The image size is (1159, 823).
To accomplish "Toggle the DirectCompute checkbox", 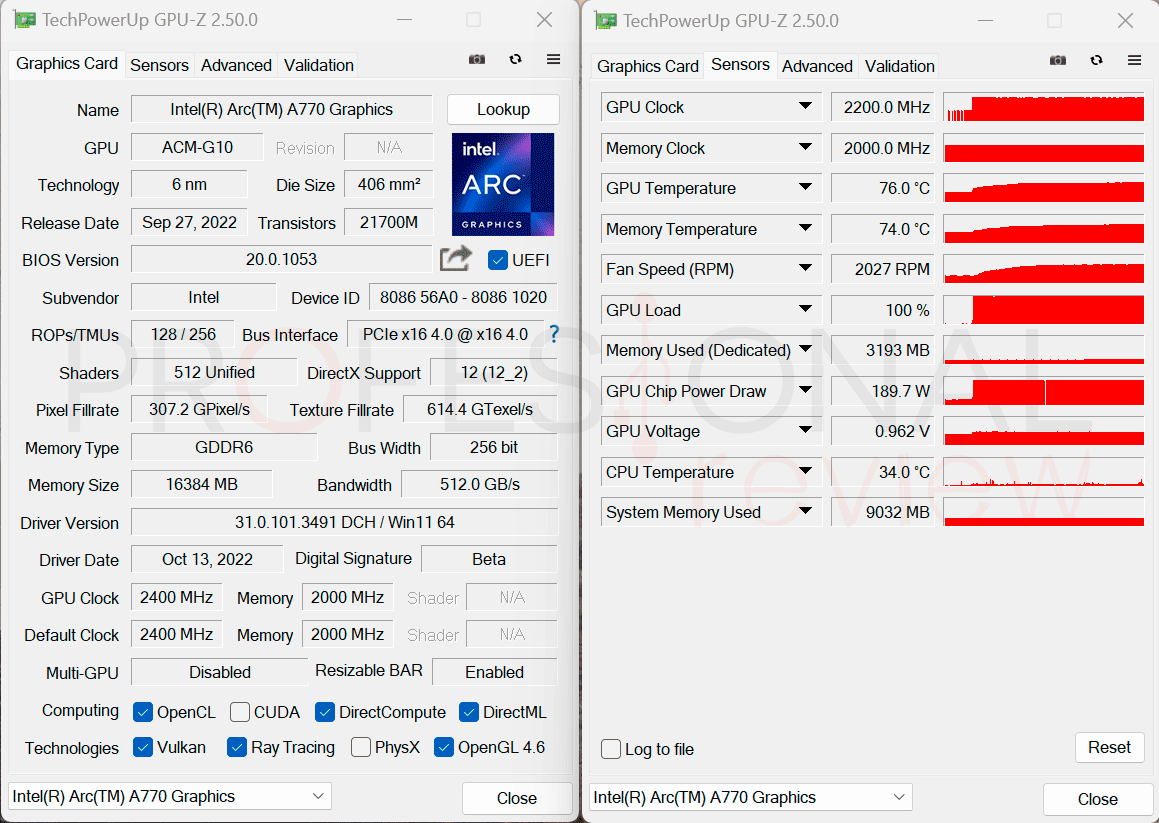I will [x=324, y=712].
